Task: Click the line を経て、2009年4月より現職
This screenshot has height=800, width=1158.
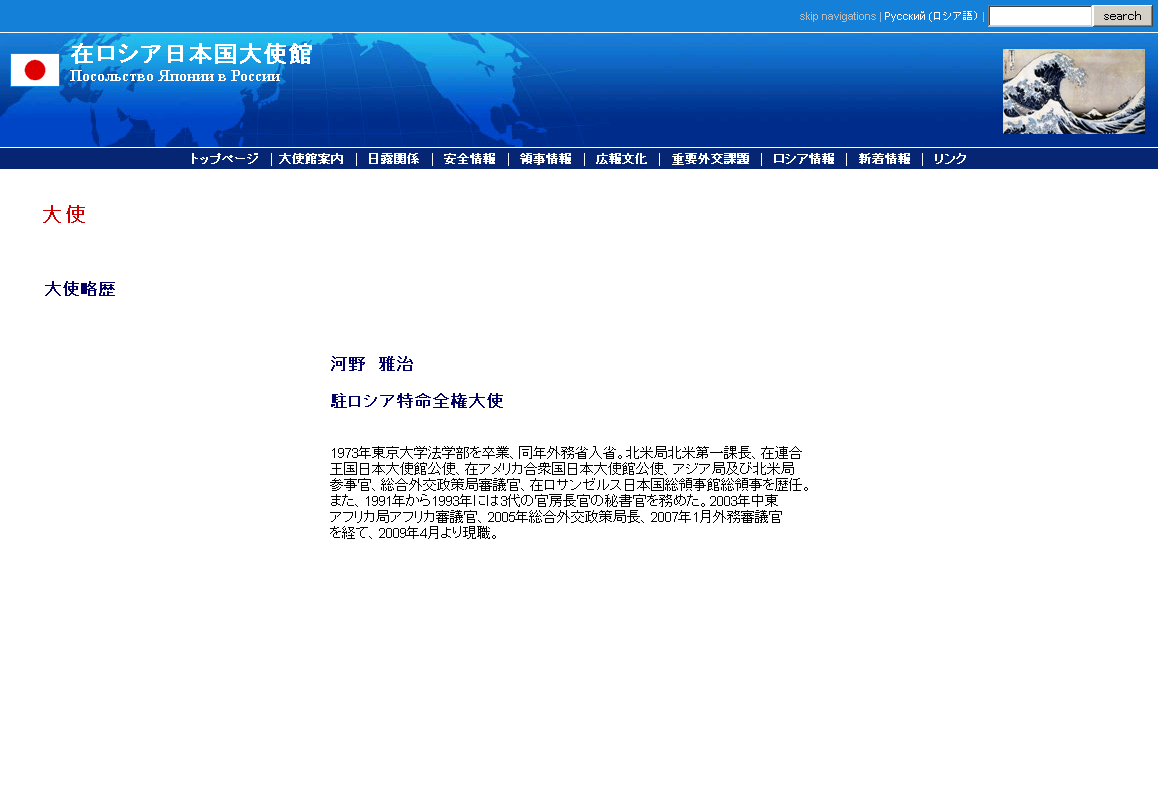Action: (415, 533)
